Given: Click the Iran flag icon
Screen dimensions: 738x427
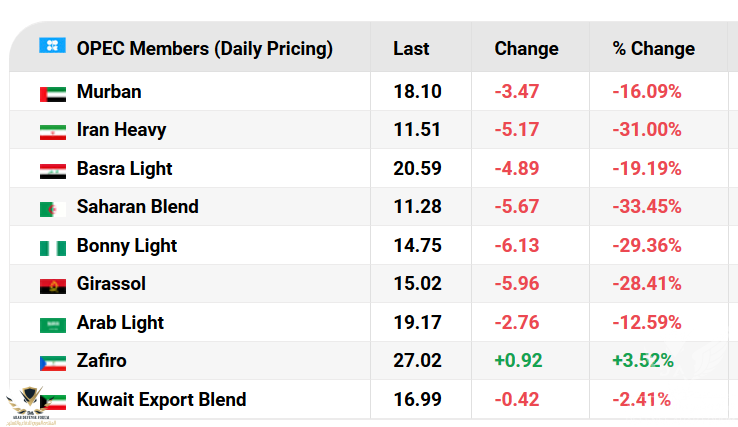Looking at the screenshot, I should point(53,131).
